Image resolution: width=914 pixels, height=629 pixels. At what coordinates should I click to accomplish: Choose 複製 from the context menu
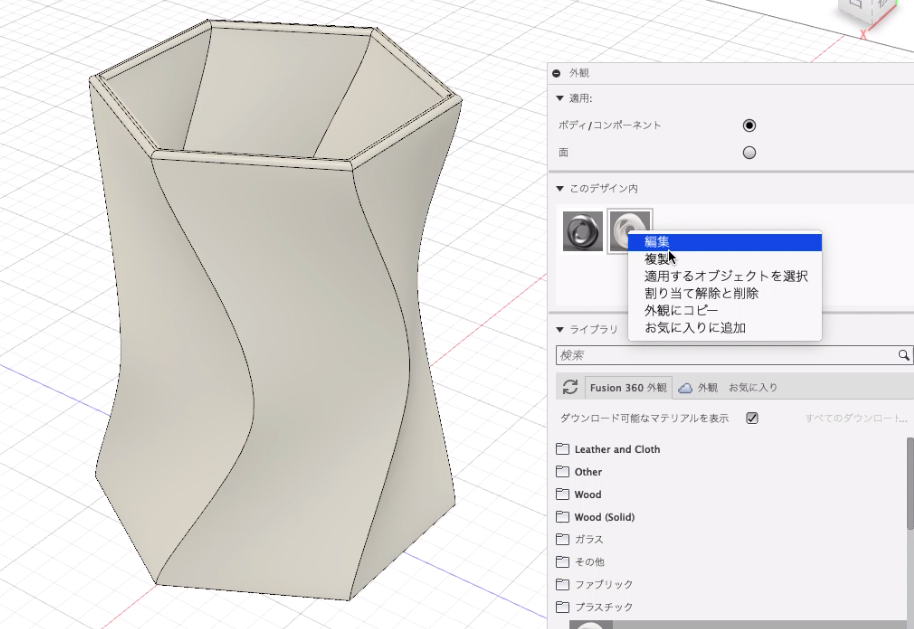(725, 259)
